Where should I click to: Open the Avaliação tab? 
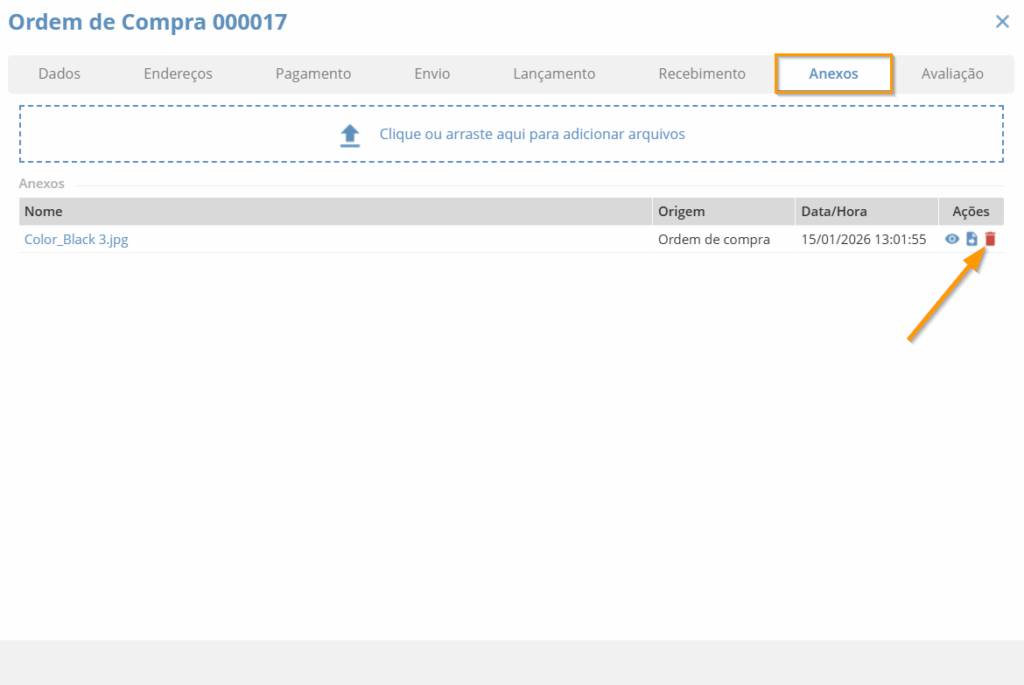(952, 74)
